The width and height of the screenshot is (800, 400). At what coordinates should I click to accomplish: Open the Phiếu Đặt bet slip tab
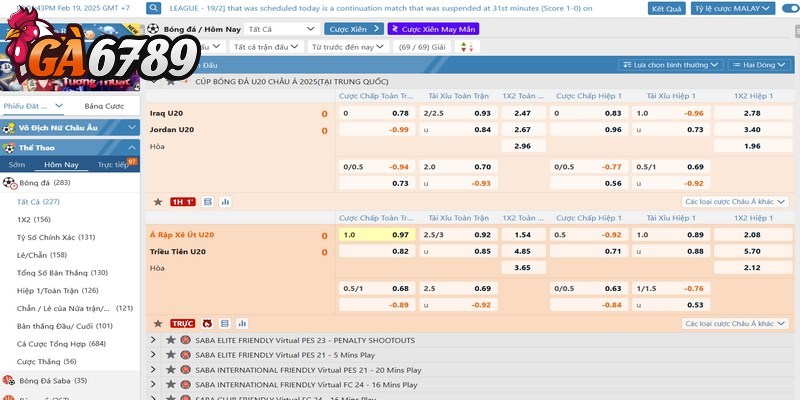33,106
